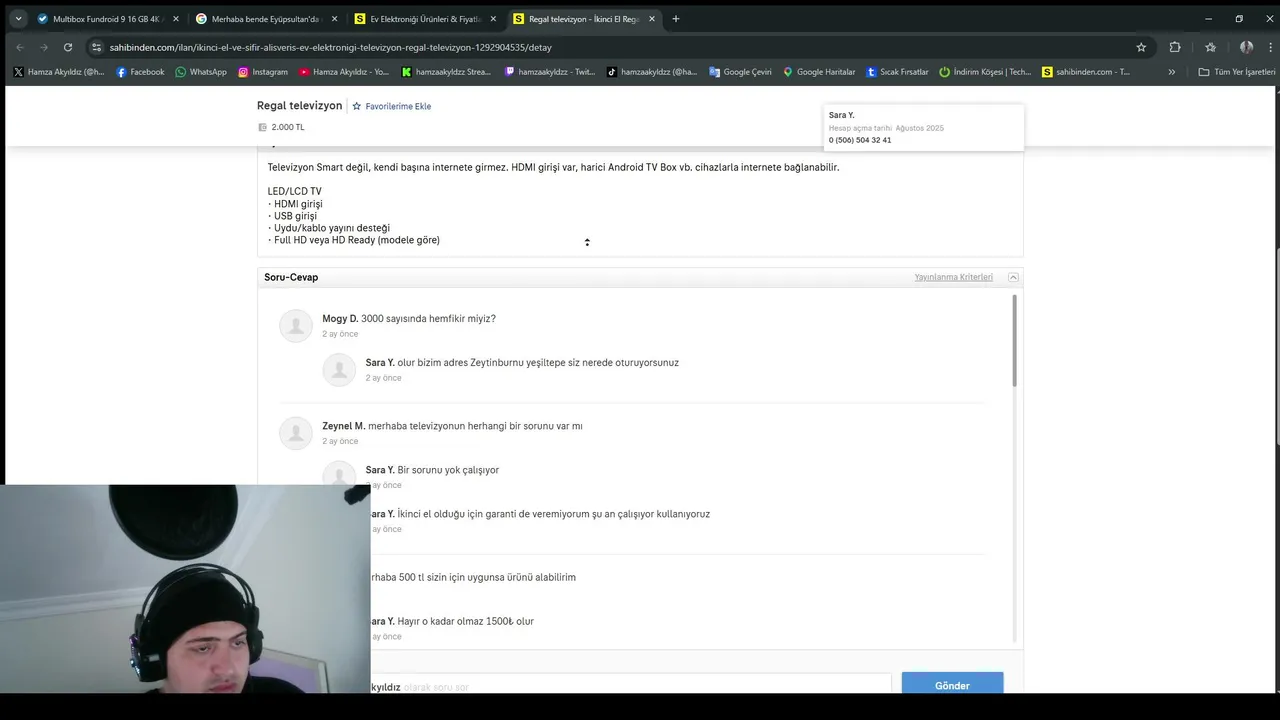This screenshot has width=1280, height=720.
Task: Open the Google Haritalar bookmark
Action: tap(819, 72)
